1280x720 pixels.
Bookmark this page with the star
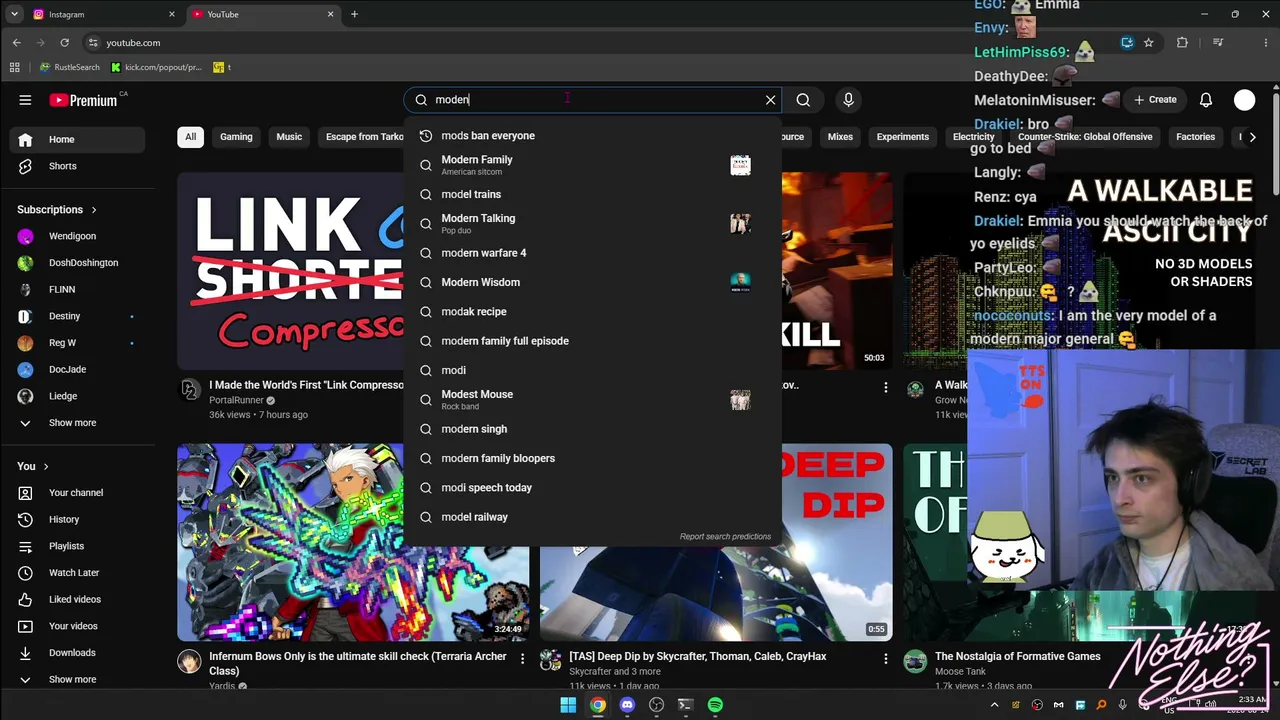click(x=1149, y=43)
